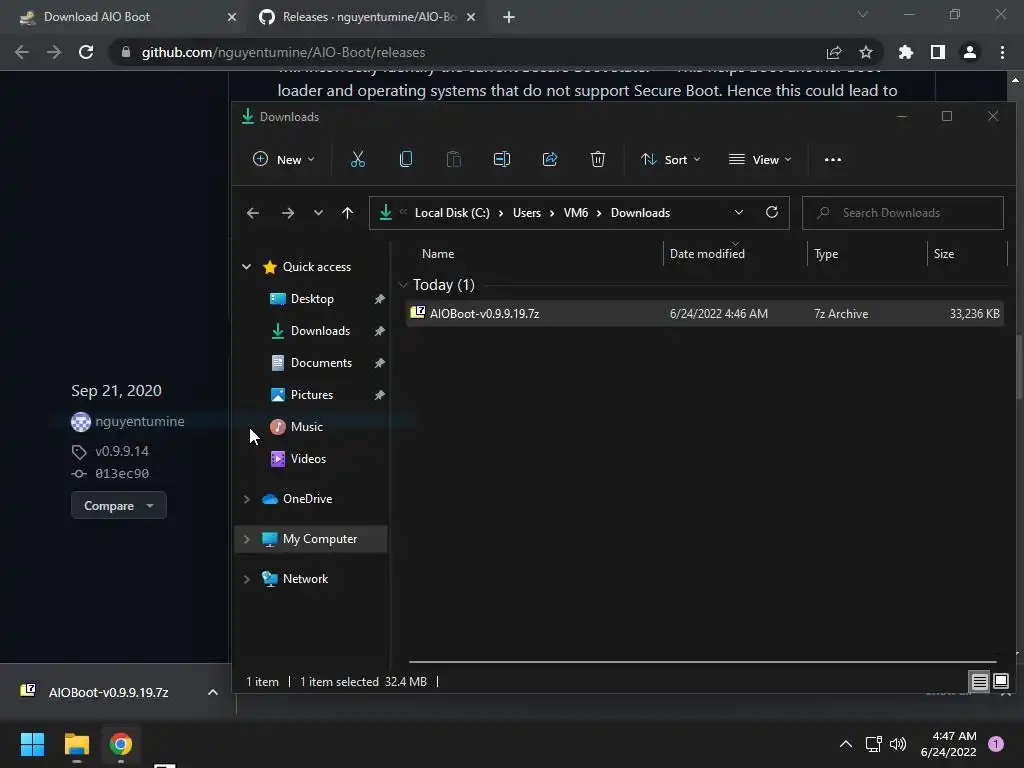Switch to Download AIO Boot browser tab
The height and width of the screenshot is (768, 1024).
(124, 17)
